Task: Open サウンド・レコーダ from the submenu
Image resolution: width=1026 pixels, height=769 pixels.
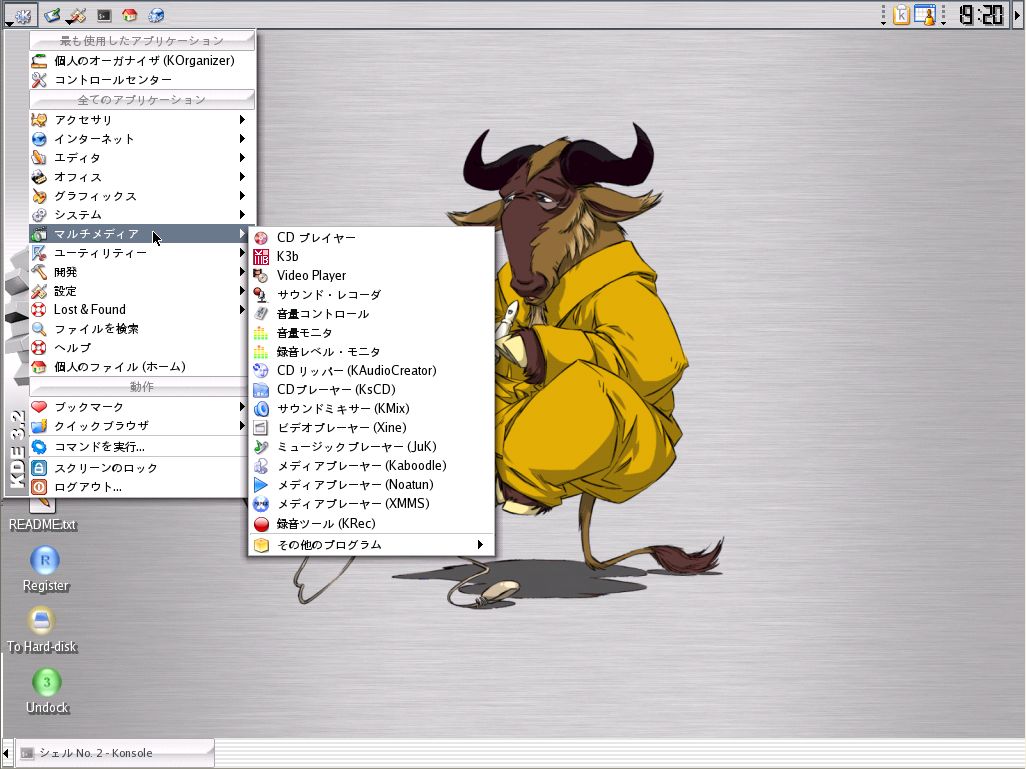Action: (x=371, y=295)
